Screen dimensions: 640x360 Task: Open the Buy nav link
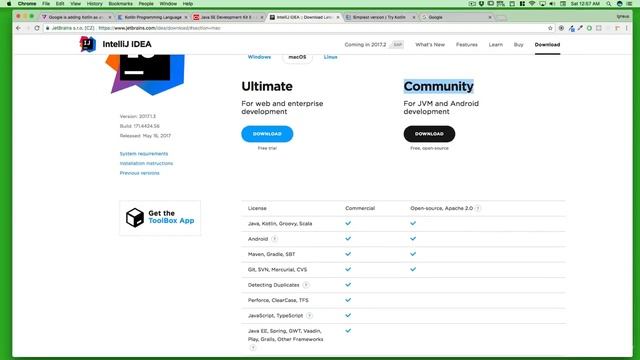518,44
